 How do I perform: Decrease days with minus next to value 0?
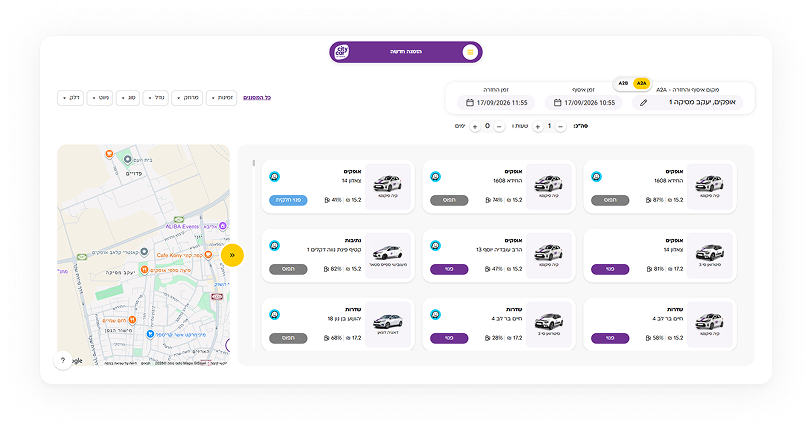point(499,126)
